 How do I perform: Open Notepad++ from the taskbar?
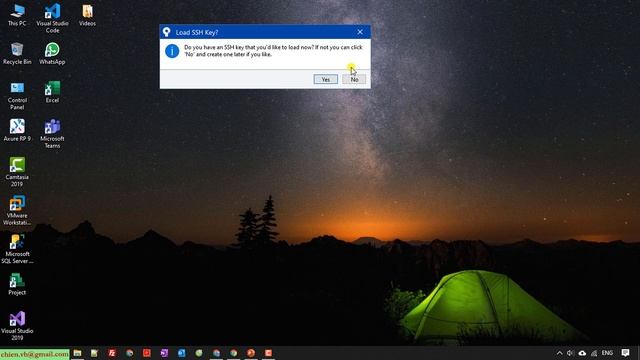(94, 353)
